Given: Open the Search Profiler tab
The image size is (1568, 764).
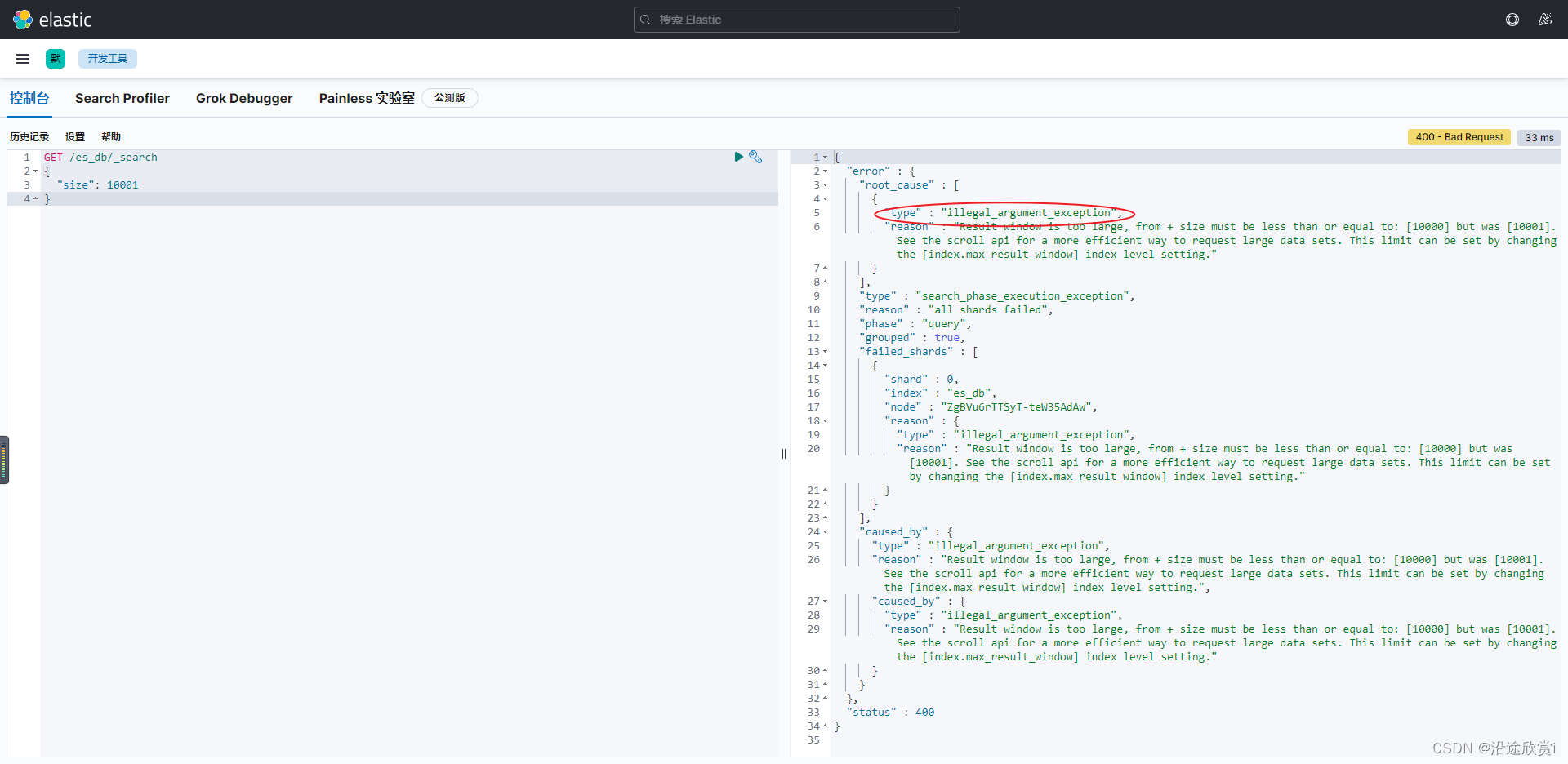Looking at the screenshot, I should pos(122,98).
